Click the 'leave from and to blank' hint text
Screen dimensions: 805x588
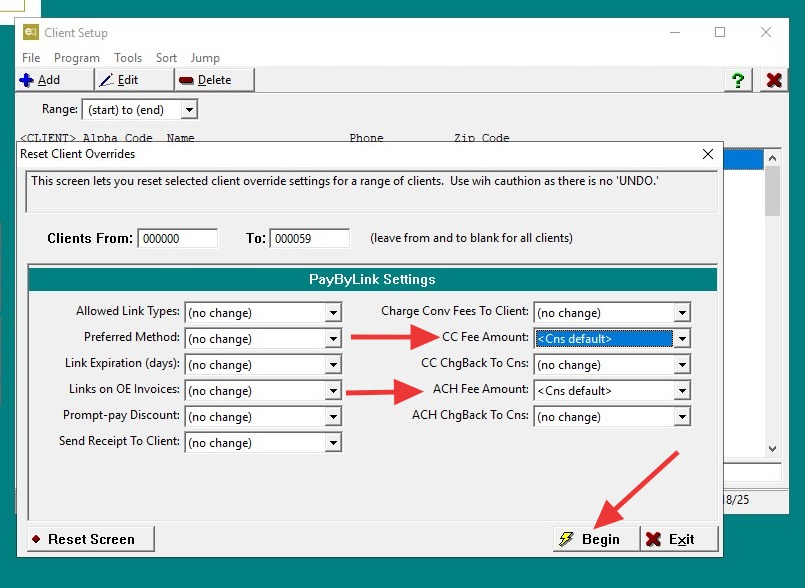pos(471,238)
